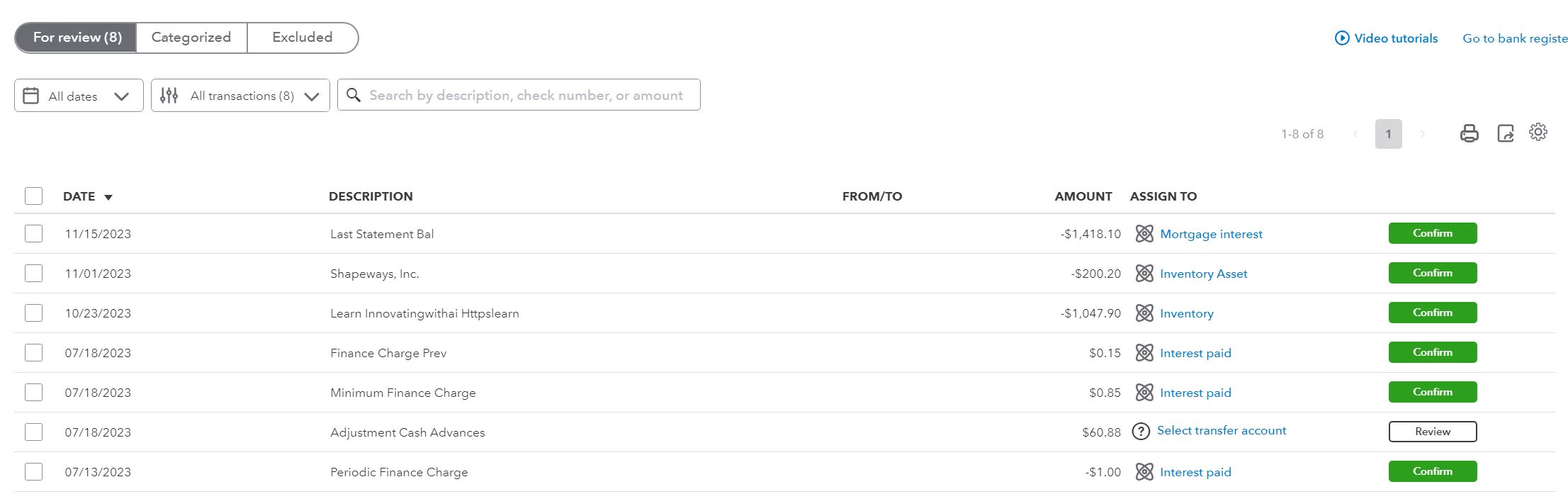Sort by the DATE column arrow
This screenshot has height=494, width=1568.
coord(108,198)
